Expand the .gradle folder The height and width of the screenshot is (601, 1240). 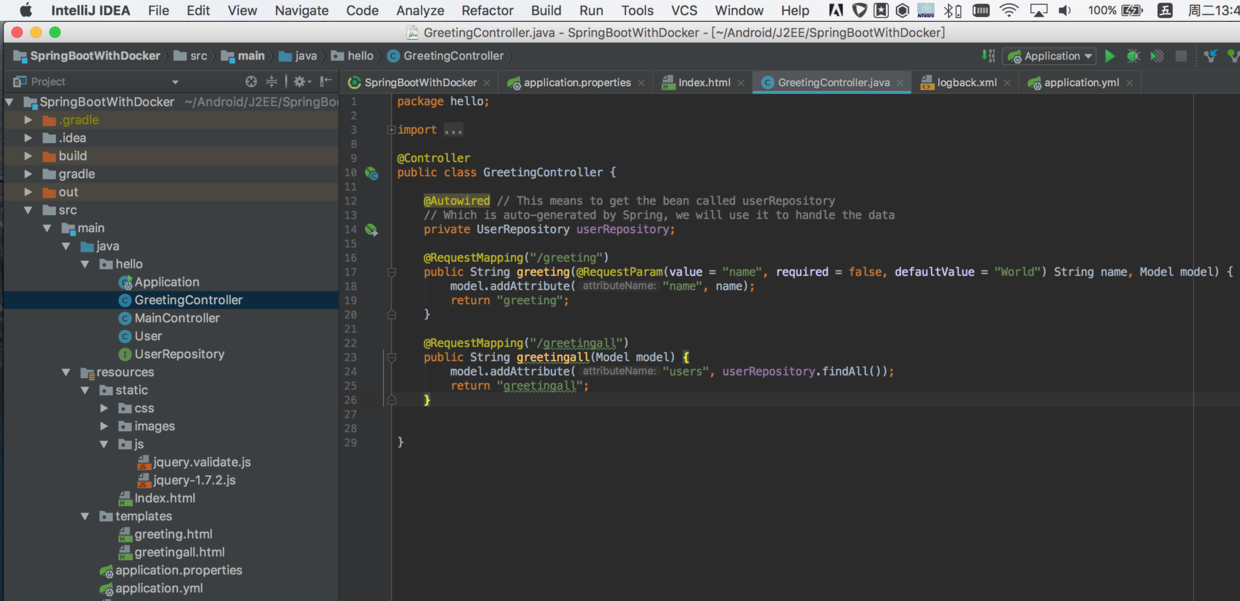(x=29, y=120)
